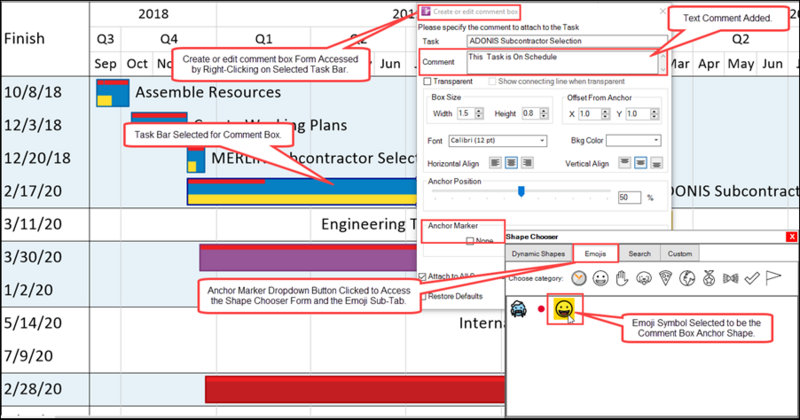Click the 12/20/18 finish date cell
The width and height of the screenshot is (800, 420).
coord(37,158)
